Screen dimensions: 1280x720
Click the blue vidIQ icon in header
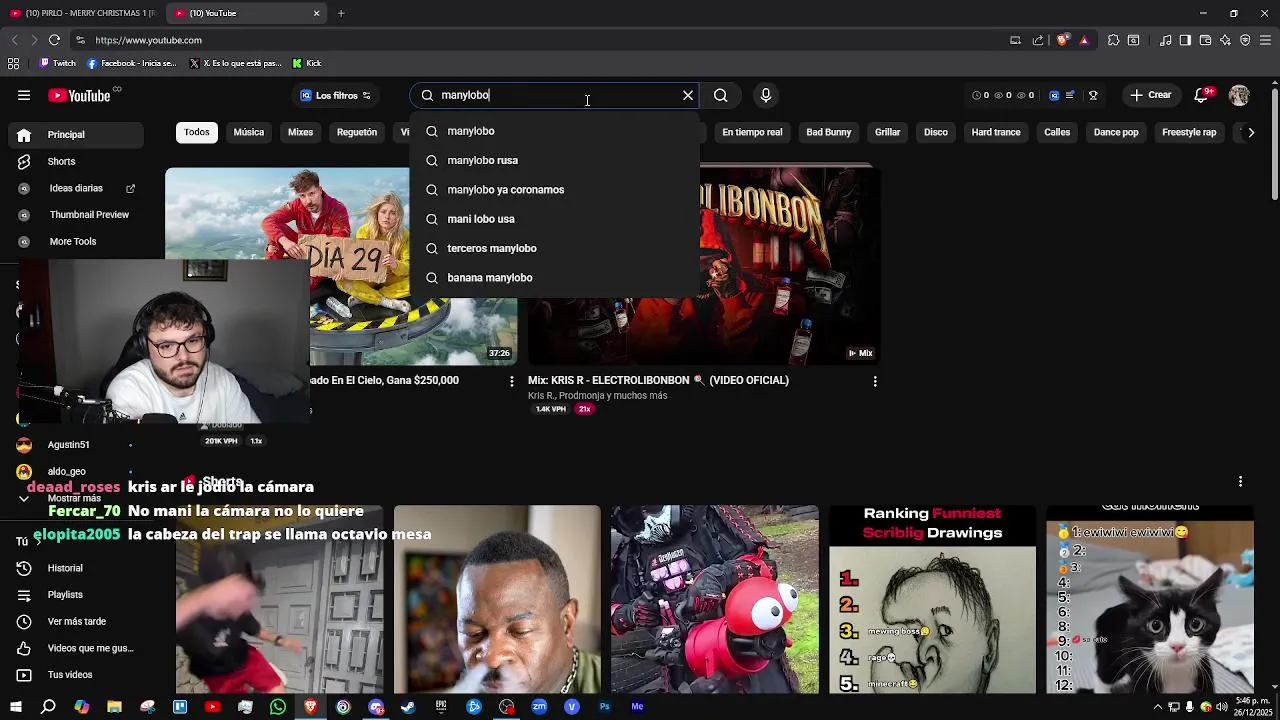point(1054,95)
